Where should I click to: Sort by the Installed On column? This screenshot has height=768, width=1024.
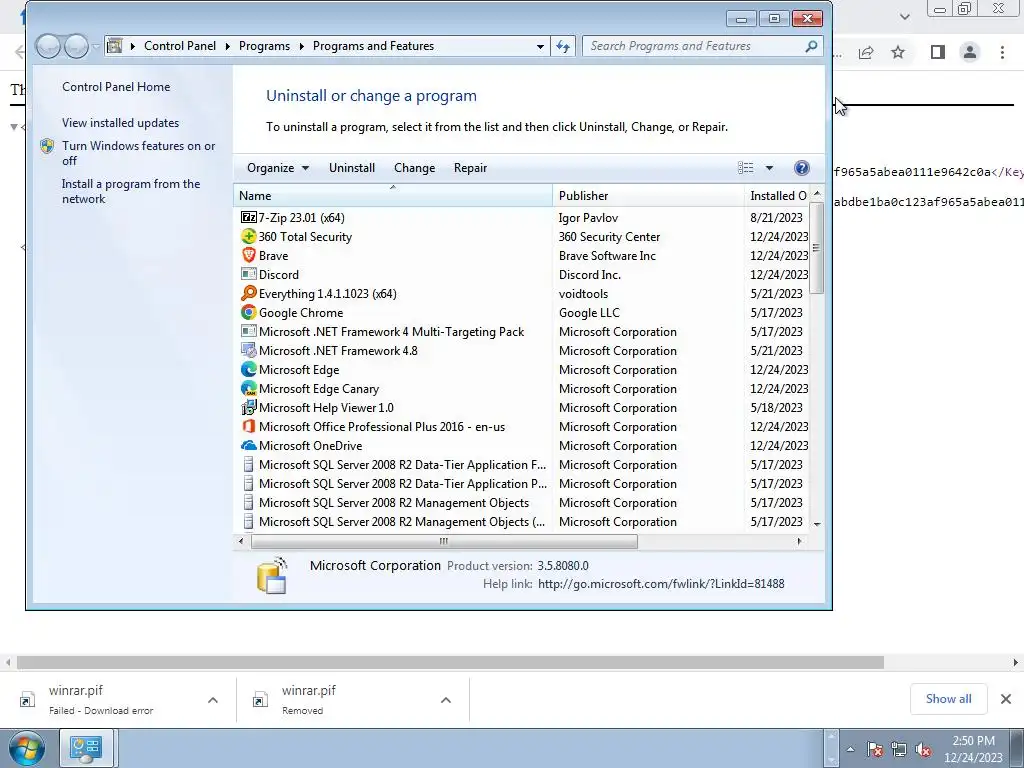777,195
